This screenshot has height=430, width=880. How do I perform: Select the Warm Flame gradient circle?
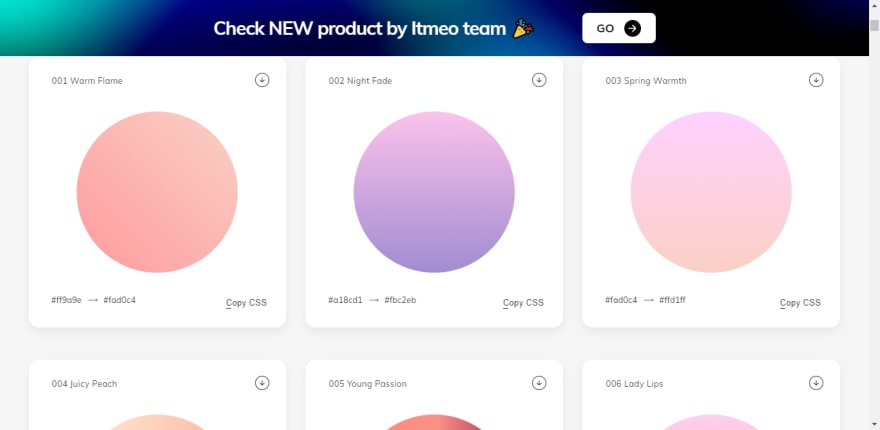[157, 192]
